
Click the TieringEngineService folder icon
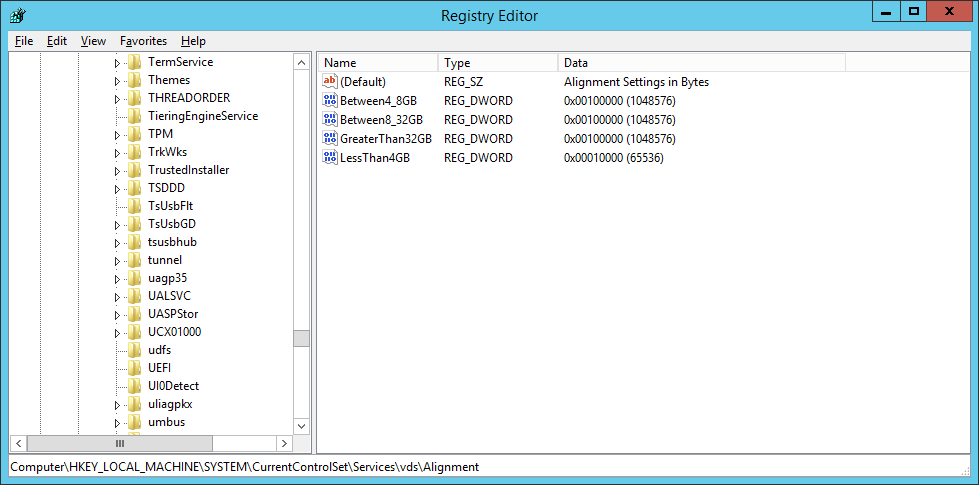(x=134, y=116)
